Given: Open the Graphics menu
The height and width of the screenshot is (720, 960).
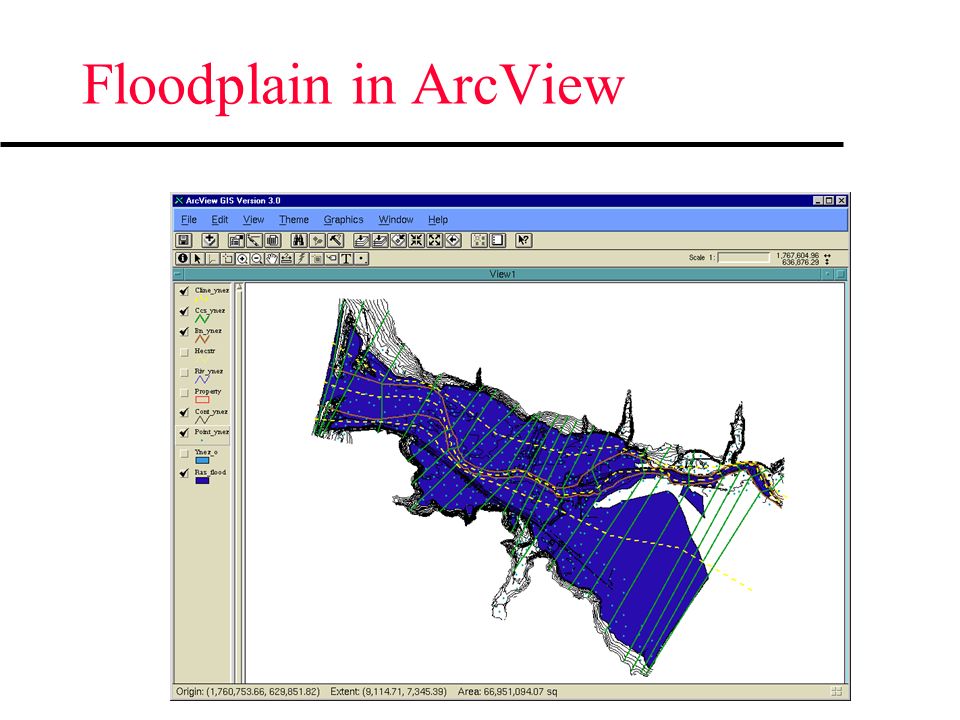Looking at the screenshot, I should (x=343, y=219).
